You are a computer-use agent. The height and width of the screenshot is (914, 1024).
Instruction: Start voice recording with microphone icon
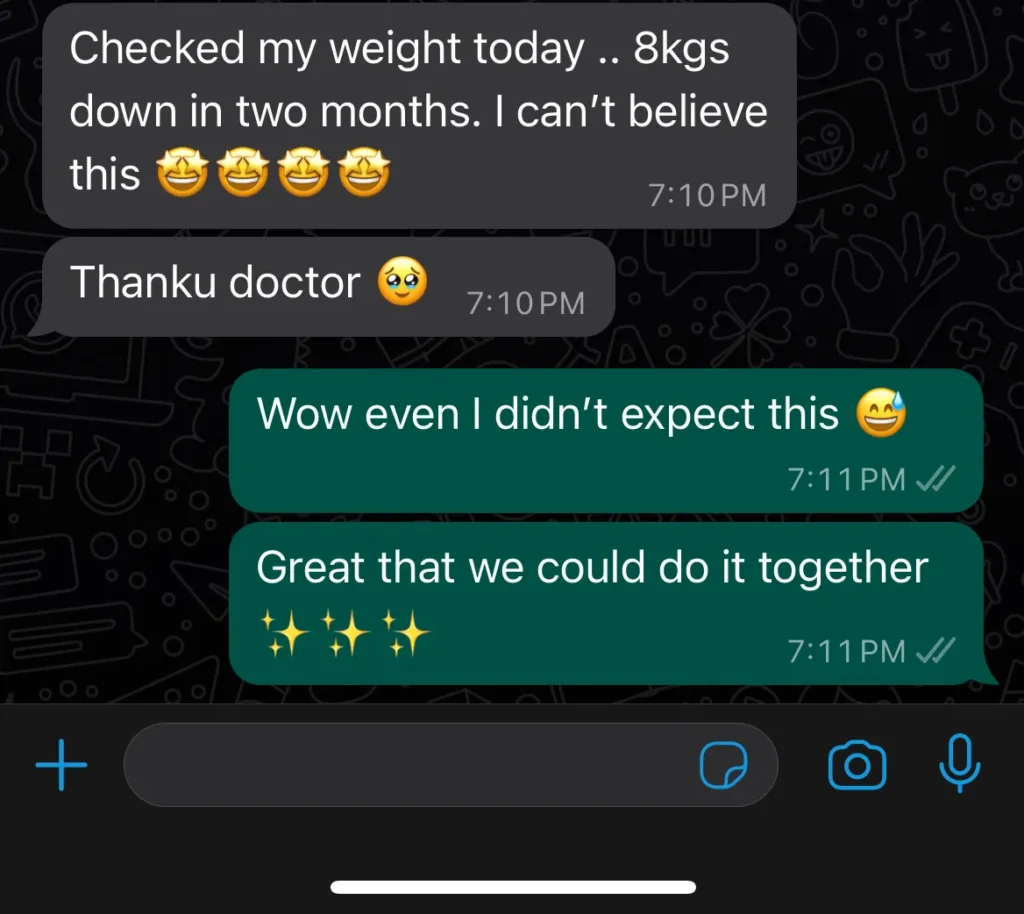(959, 763)
